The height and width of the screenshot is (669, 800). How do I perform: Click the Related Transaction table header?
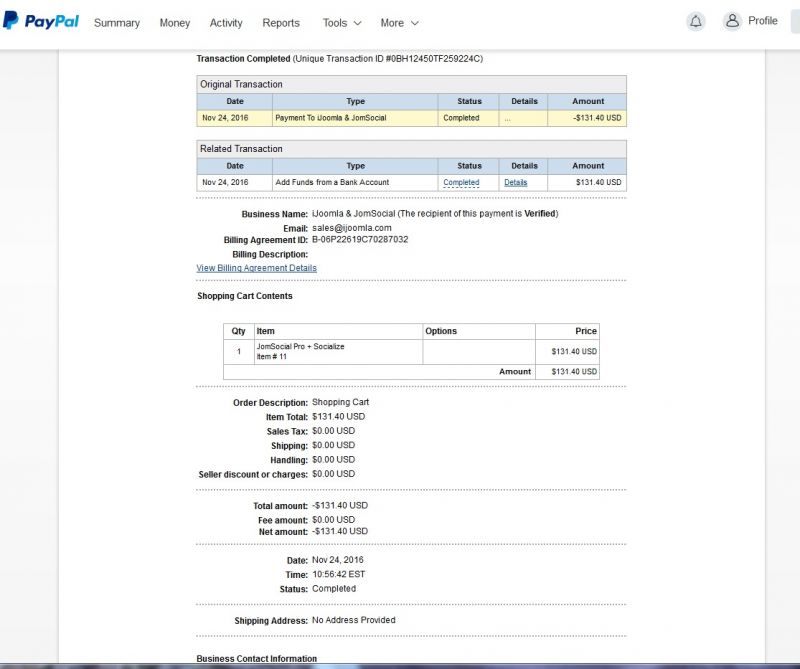point(411,148)
